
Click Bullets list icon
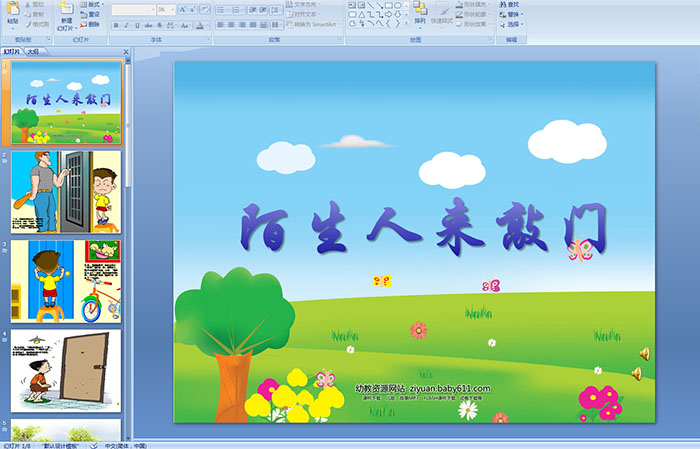223,10
